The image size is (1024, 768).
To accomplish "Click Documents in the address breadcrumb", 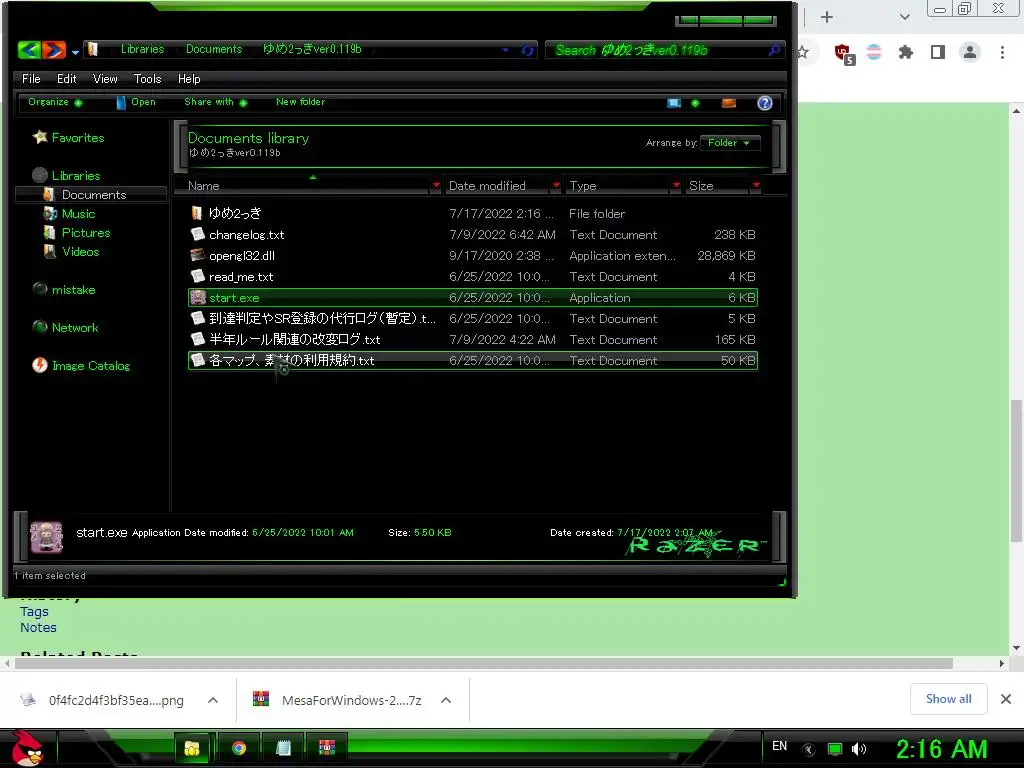I will 214,49.
